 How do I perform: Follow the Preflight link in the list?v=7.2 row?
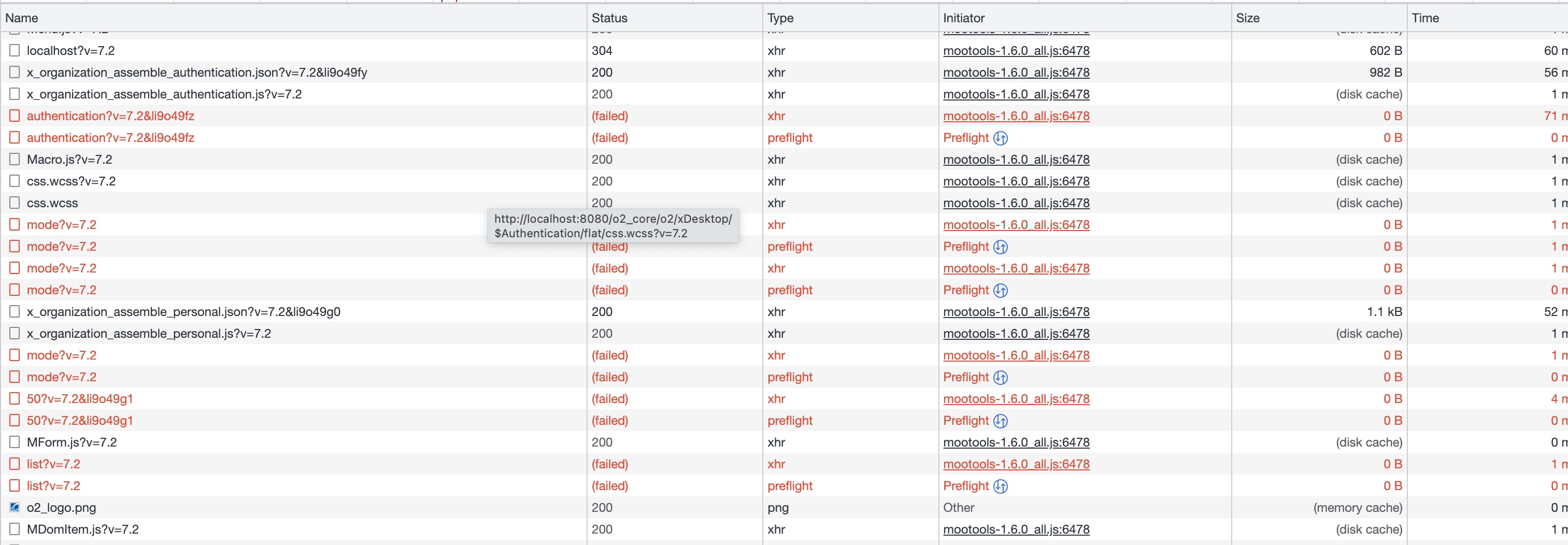[x=966, y=486]
